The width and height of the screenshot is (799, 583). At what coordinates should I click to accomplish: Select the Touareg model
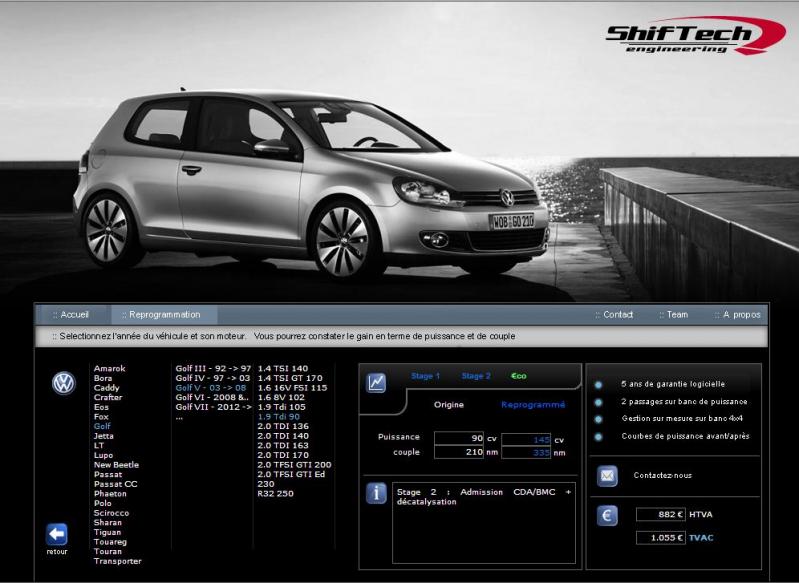click(x=110, y=542)
